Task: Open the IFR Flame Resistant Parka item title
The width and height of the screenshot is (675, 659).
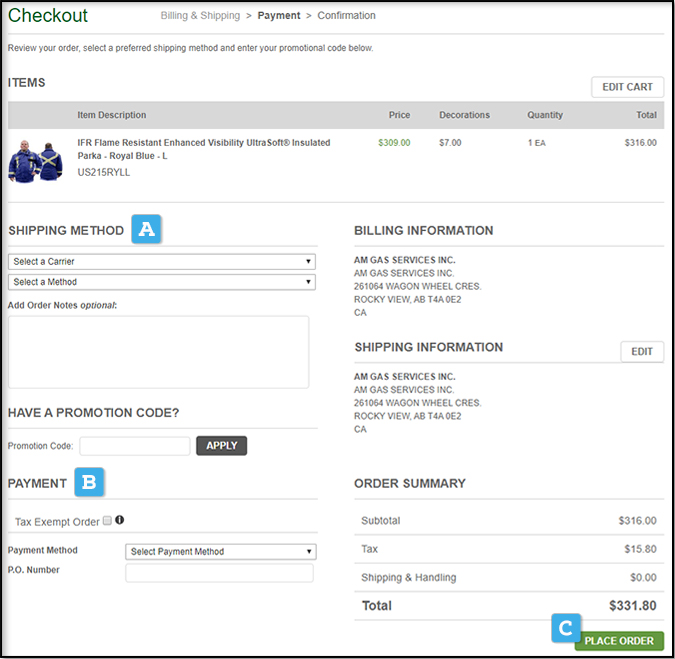Action: (x=204, y=149)
